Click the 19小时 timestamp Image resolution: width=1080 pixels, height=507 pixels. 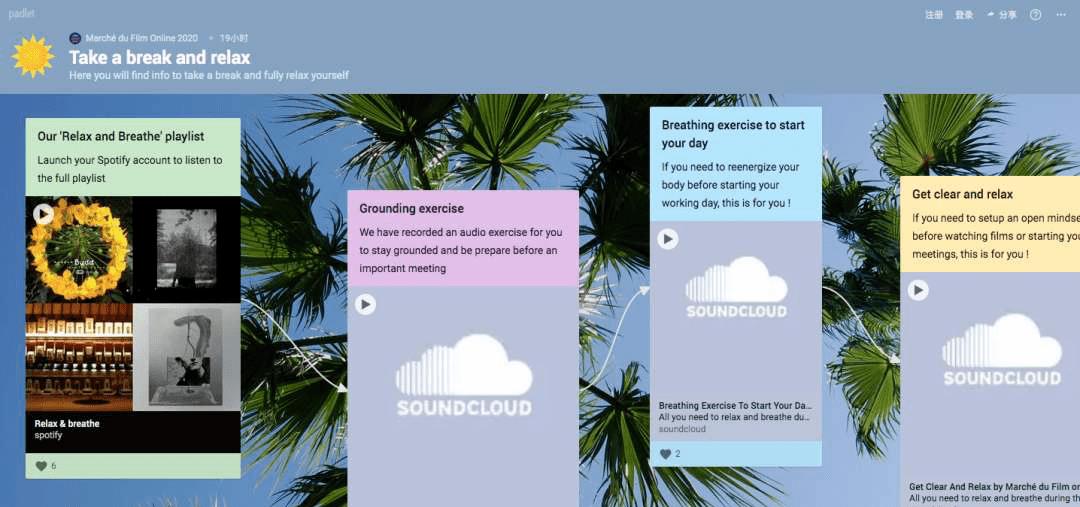[x=233, y=39]
